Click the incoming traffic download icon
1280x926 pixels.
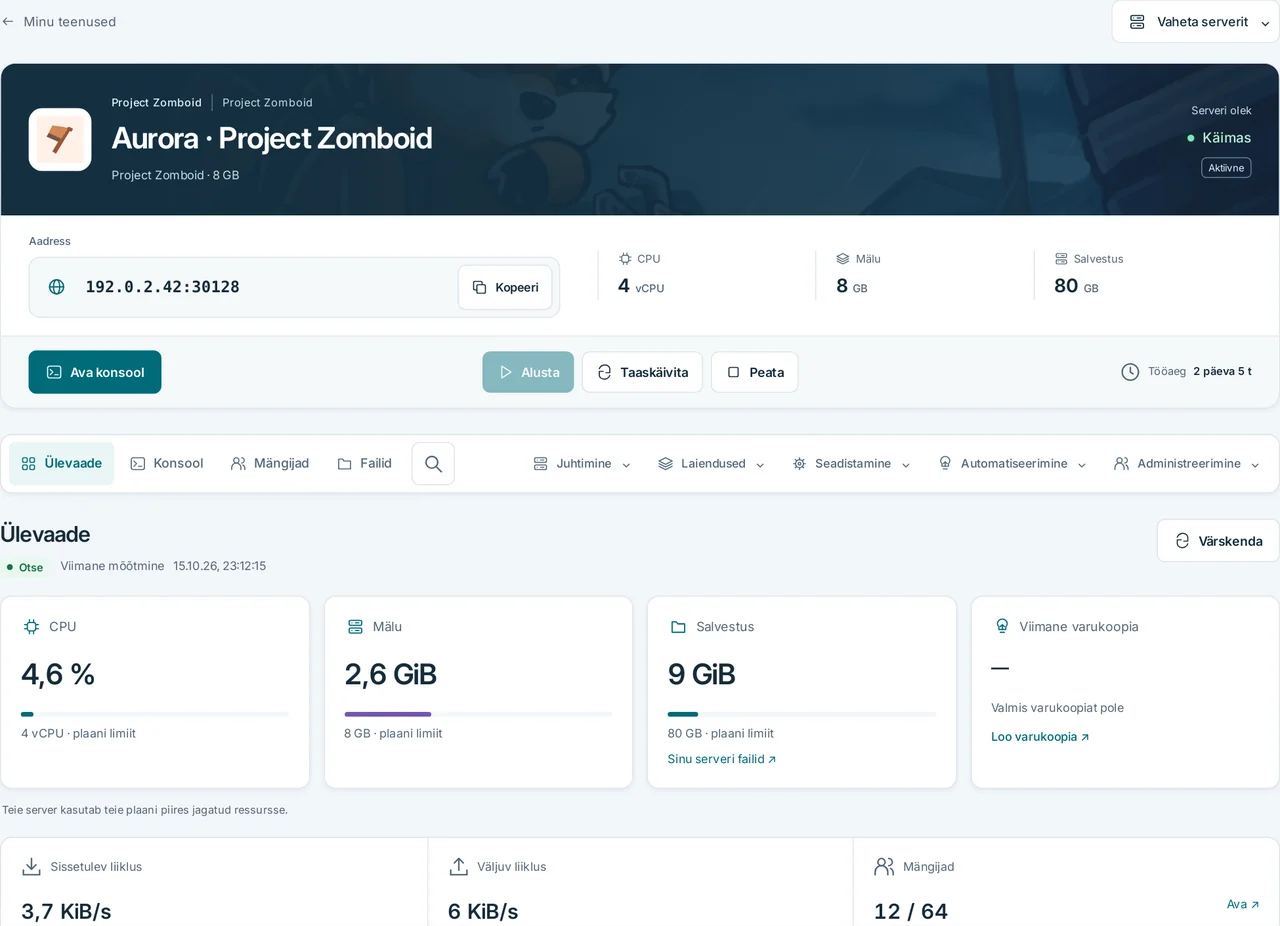point(32,867)
